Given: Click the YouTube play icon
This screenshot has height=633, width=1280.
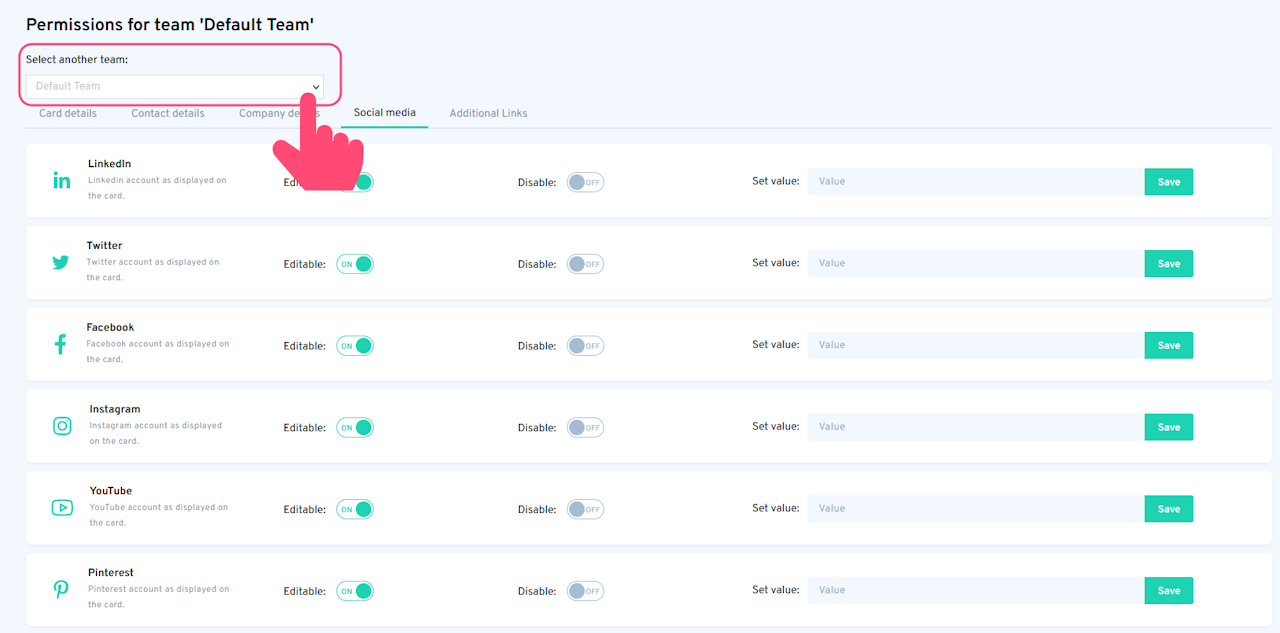Looking at the screenshot, I should (x=62, y=508).
